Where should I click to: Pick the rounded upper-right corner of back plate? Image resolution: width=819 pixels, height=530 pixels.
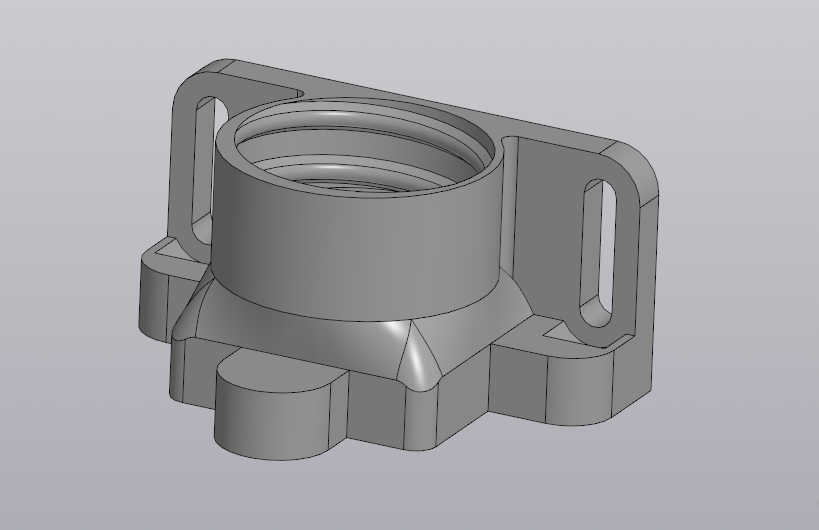[640, 165]
